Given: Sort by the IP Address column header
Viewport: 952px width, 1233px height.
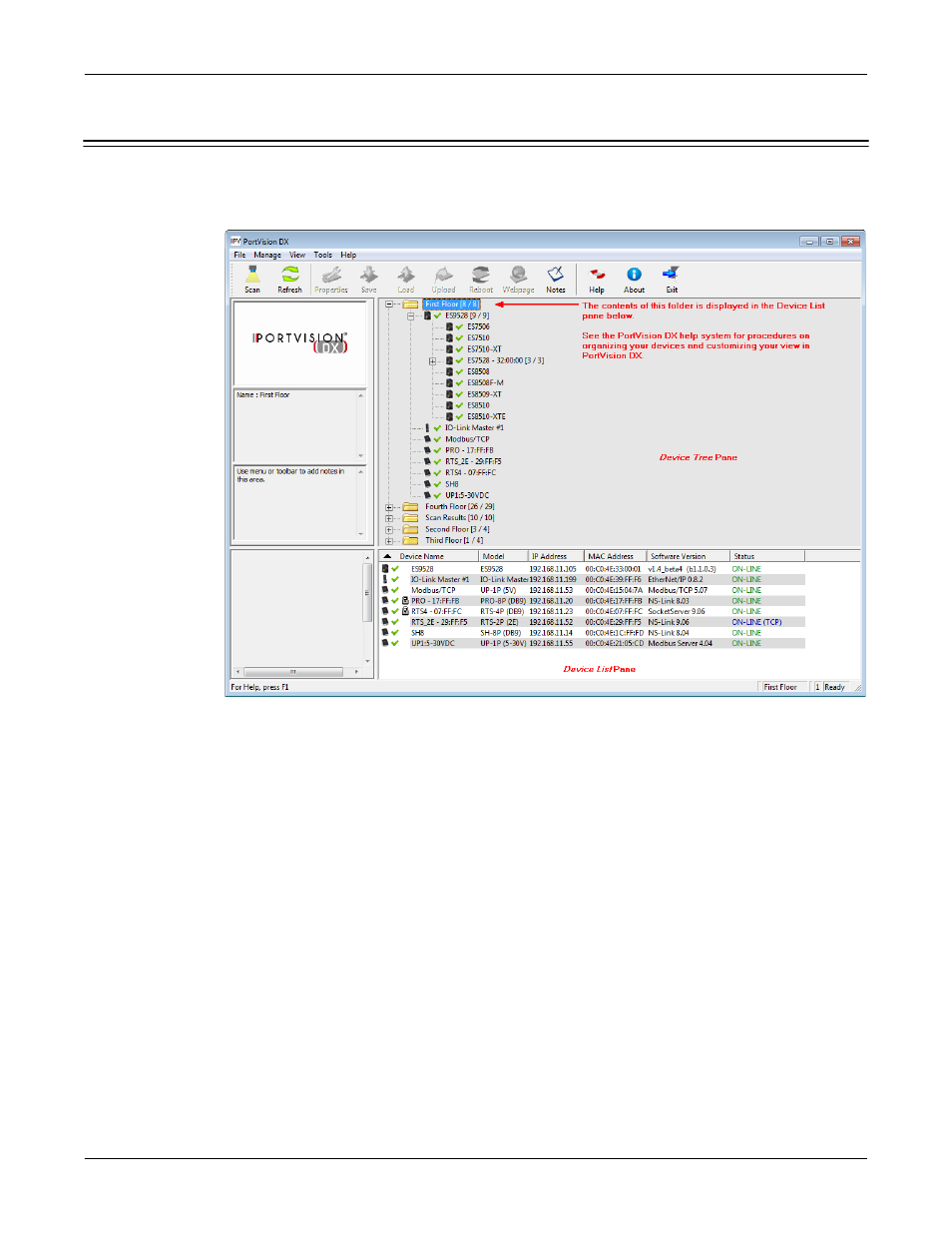Looking at the screenshot, I should coord(556,556).
